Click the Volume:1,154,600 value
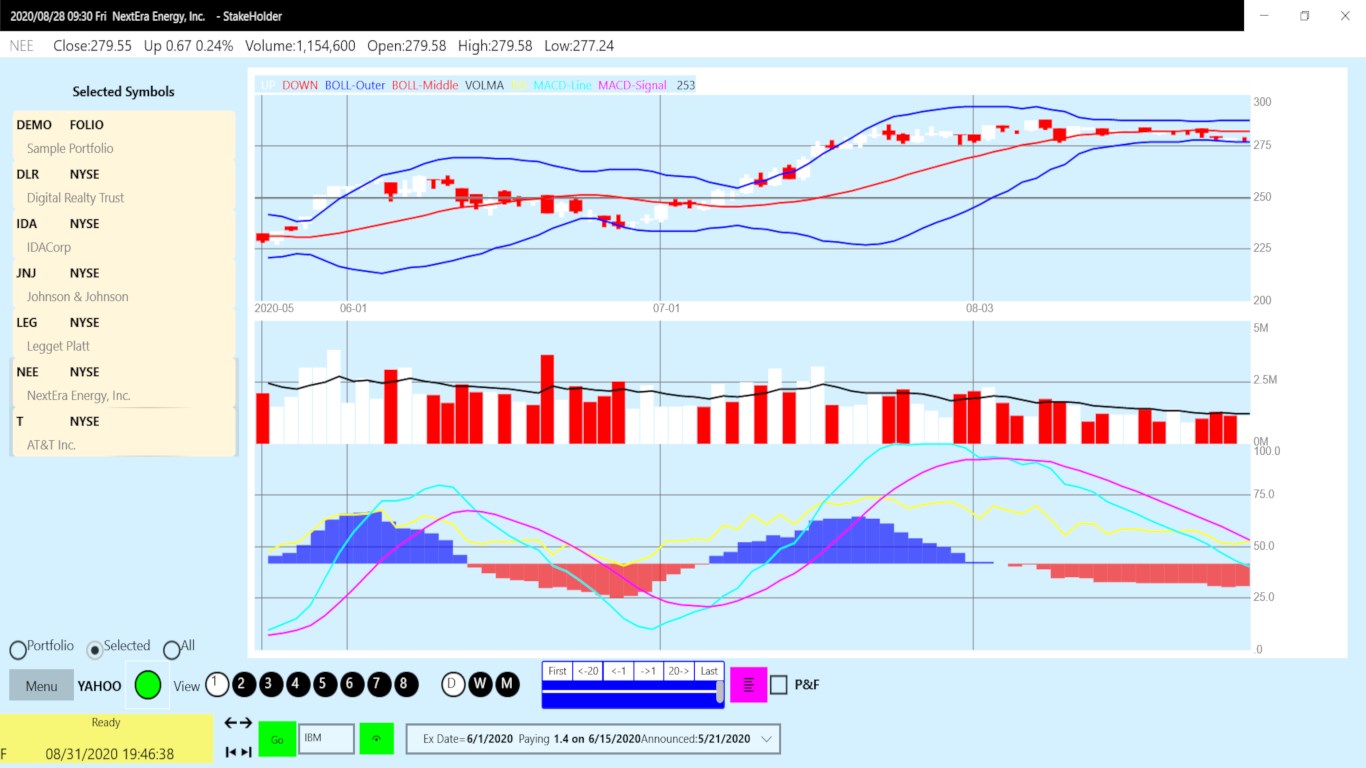Image resolution: width=1366 pixels, height=768 pixels. 300,46
